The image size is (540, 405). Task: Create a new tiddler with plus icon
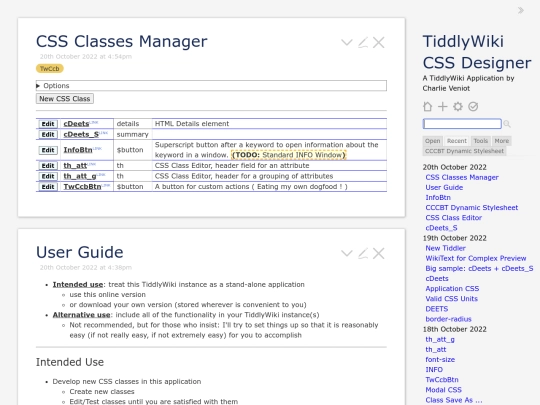pyautogui.click(x=443, y=106)
